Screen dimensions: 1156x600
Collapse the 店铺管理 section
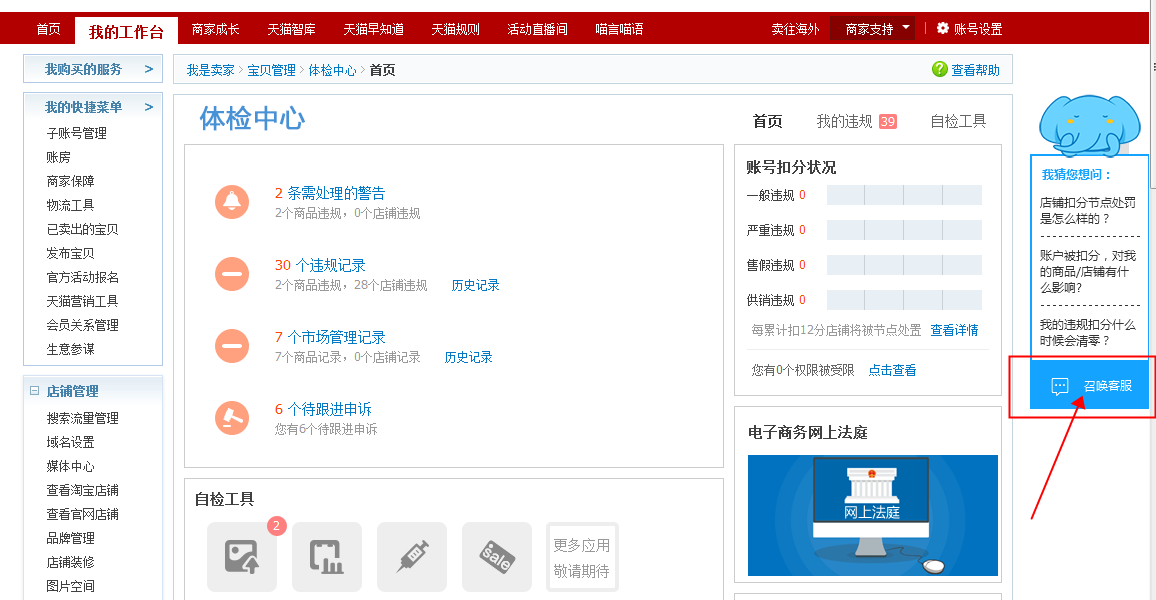[x=35, y=391]
